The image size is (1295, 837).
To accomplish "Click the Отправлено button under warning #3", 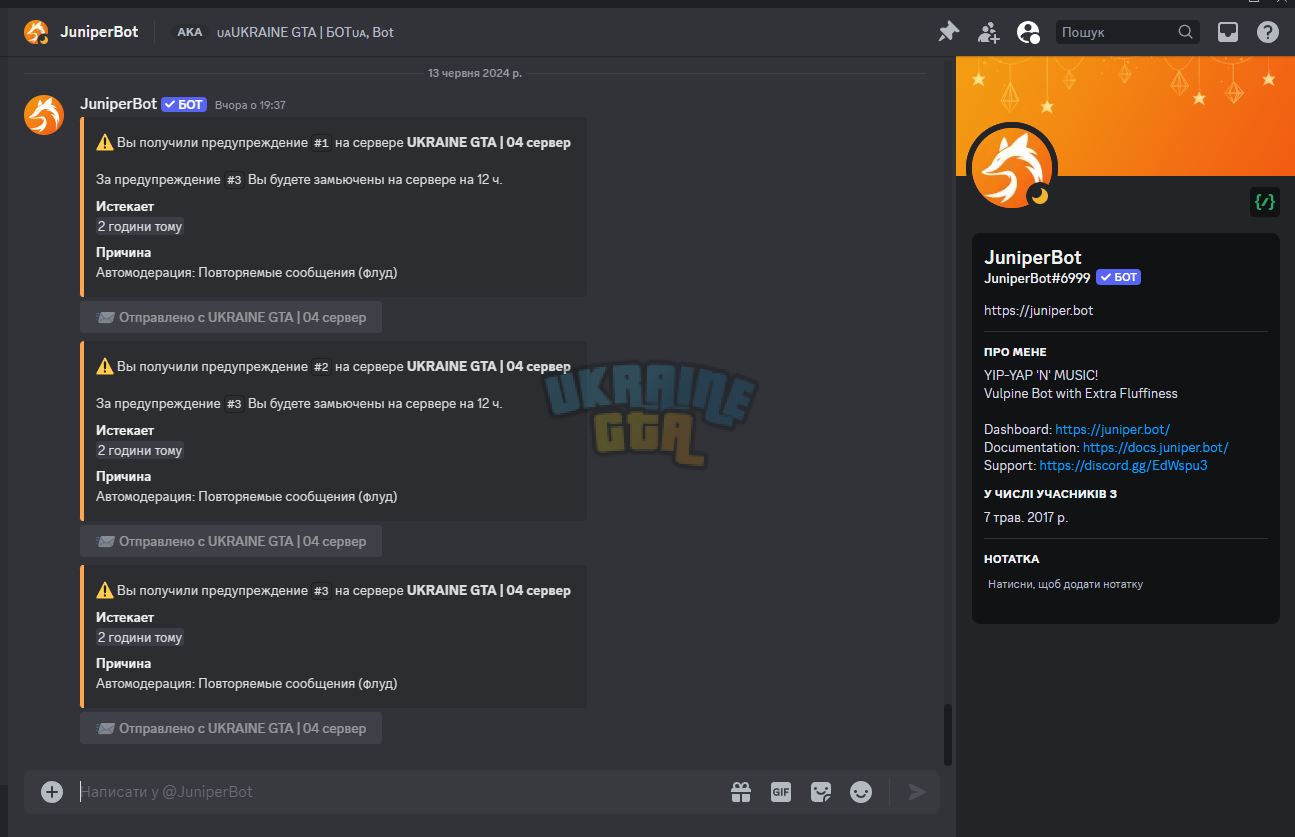I will (x=231, y=728).
